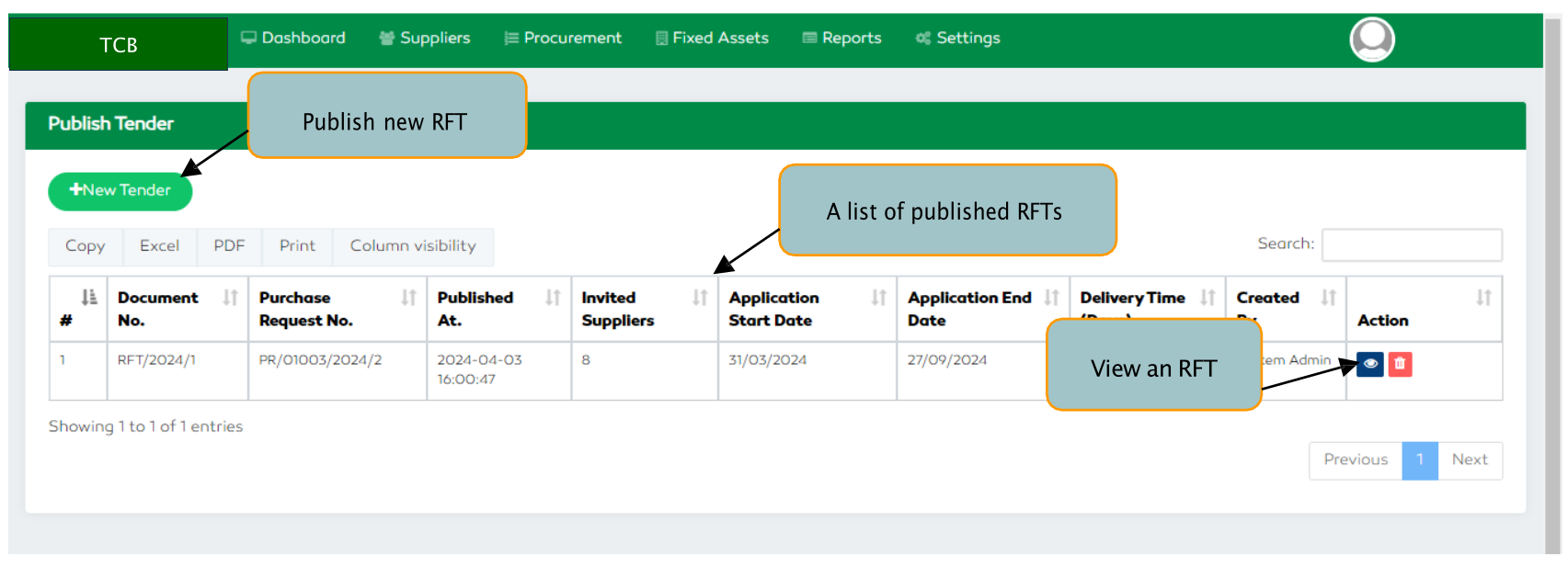Export the table to Excel
Image resolution: width=1568 pixels, height=567 pixels.
coord(160,246)
